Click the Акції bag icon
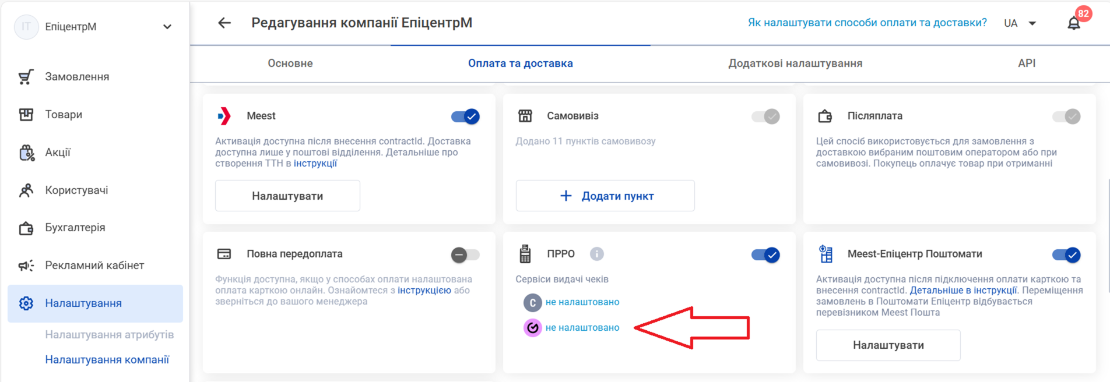Viewport: 1110px width, 382px height. pos(26,152)
